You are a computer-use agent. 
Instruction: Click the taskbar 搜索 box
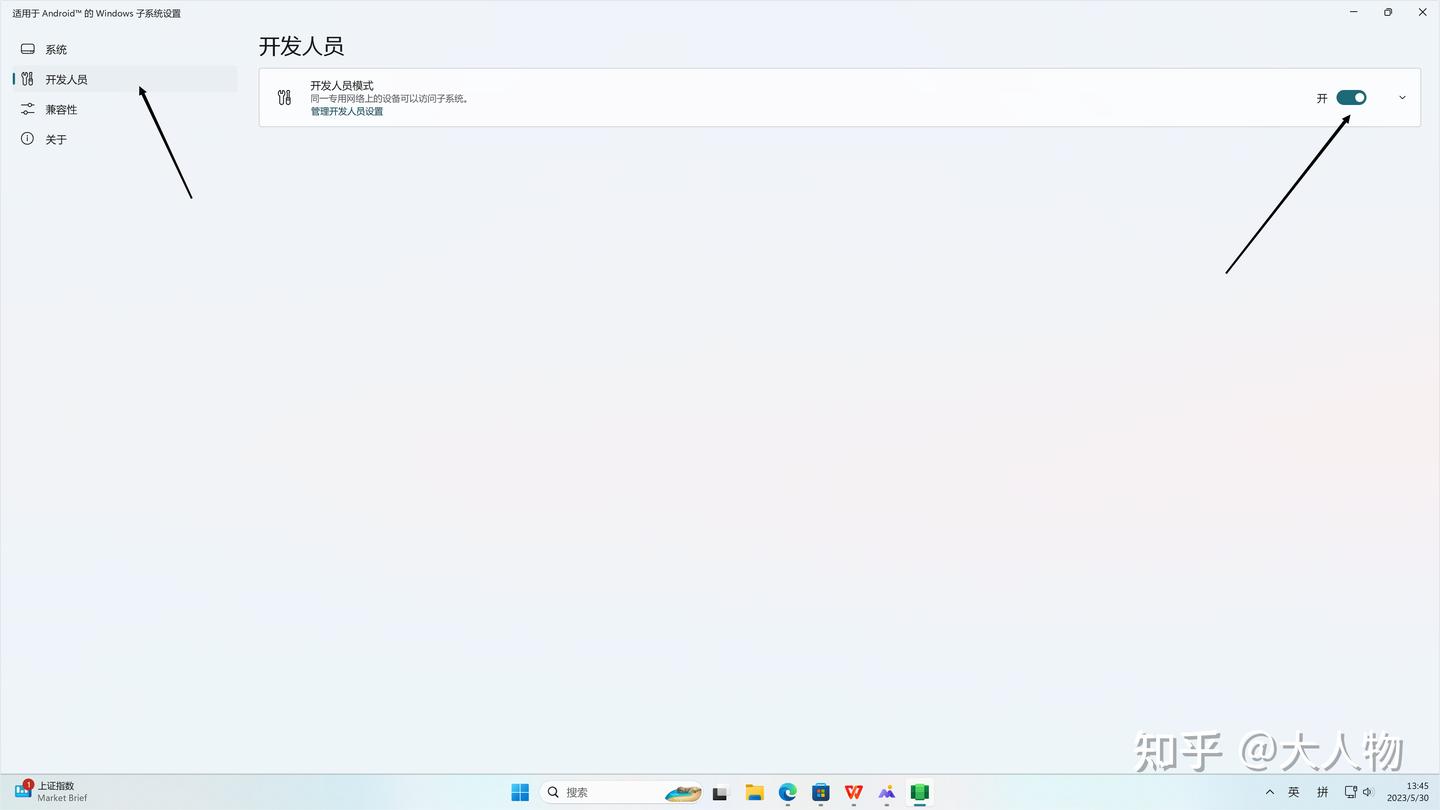(x=621, y=792)
